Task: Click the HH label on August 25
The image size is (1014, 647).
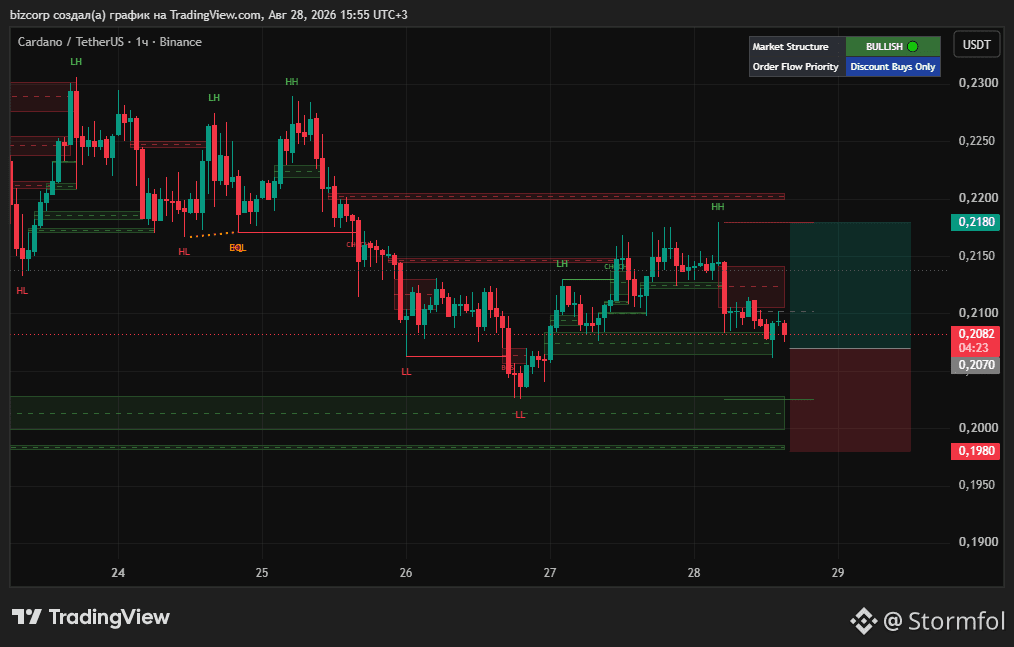Action: click(x=292, y=82)
